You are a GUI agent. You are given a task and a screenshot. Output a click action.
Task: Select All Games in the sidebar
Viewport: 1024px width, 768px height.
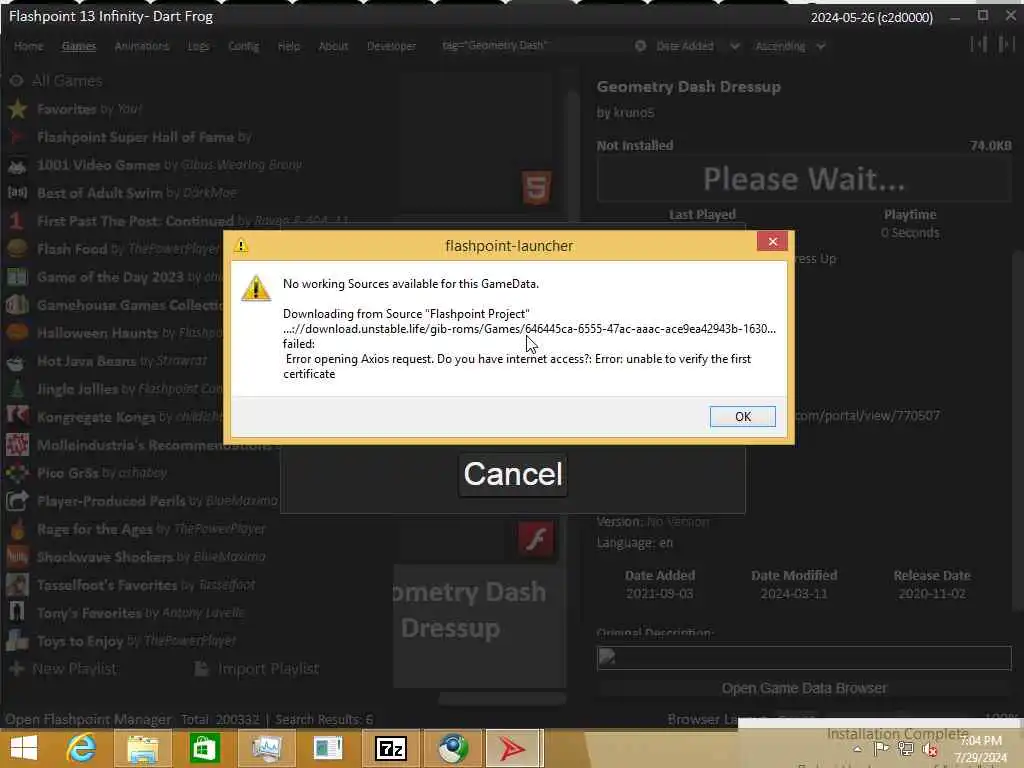point(67,81)
